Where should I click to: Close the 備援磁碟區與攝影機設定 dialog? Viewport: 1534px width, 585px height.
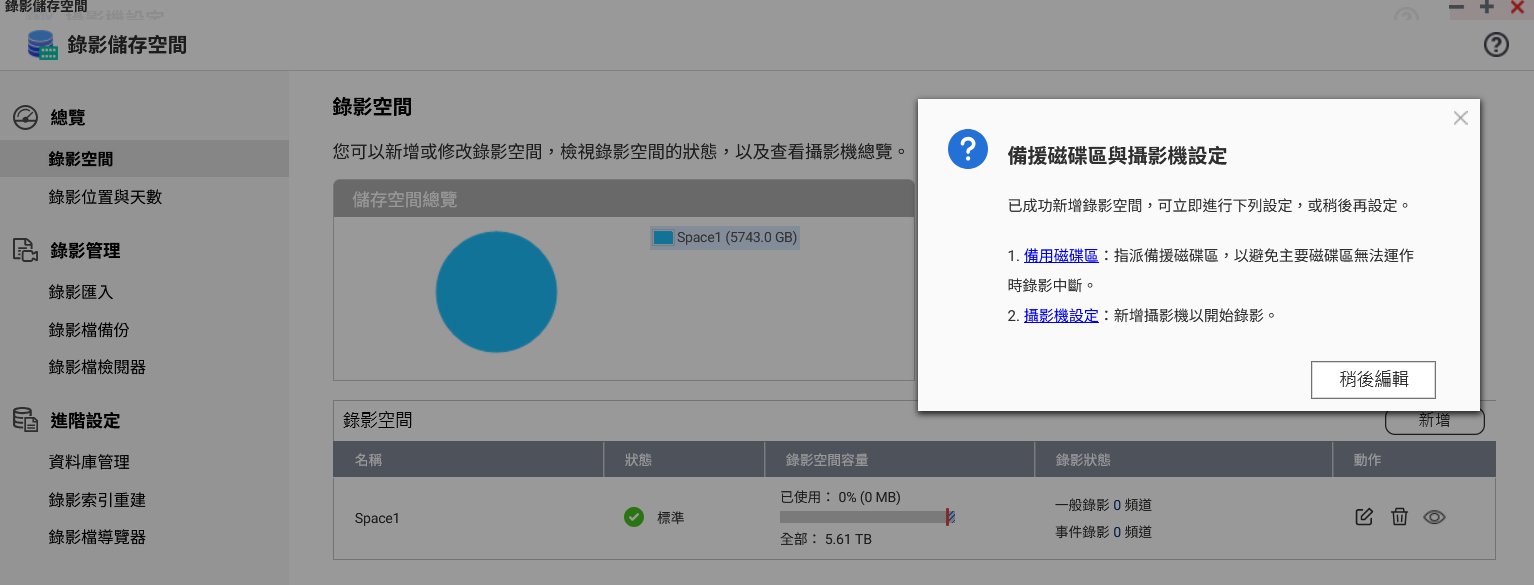pyautogui.click(x=1460, y=118)
